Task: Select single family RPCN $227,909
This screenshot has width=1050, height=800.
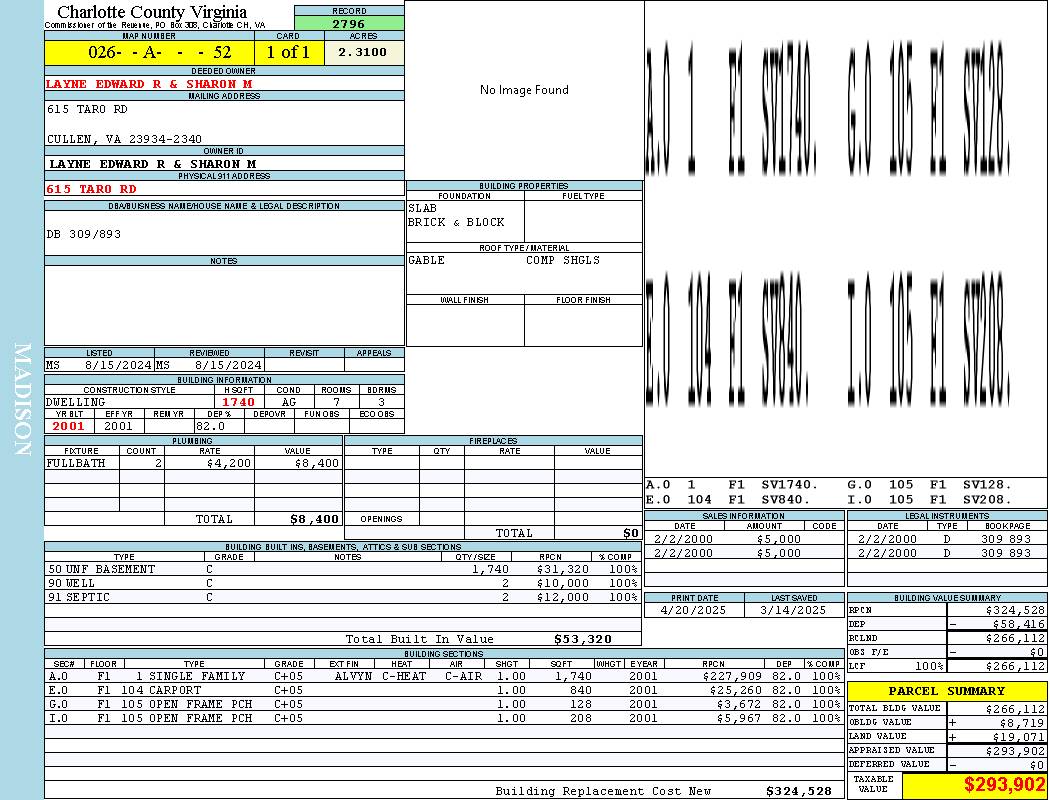Action: coord(730,676)
